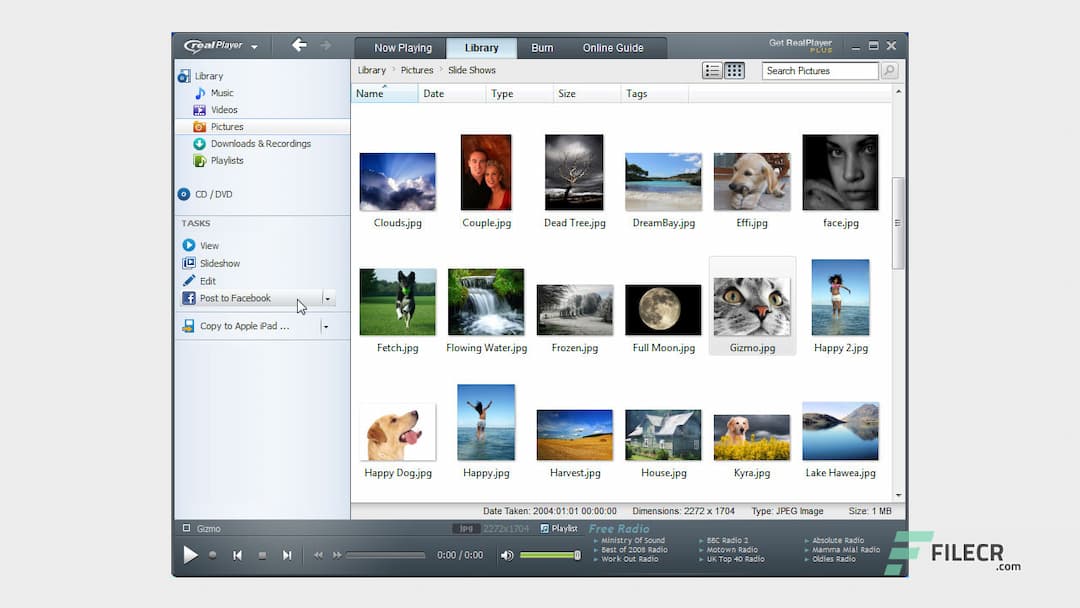
Task: Open search with the magnifier icon
Action: point(889,70)
